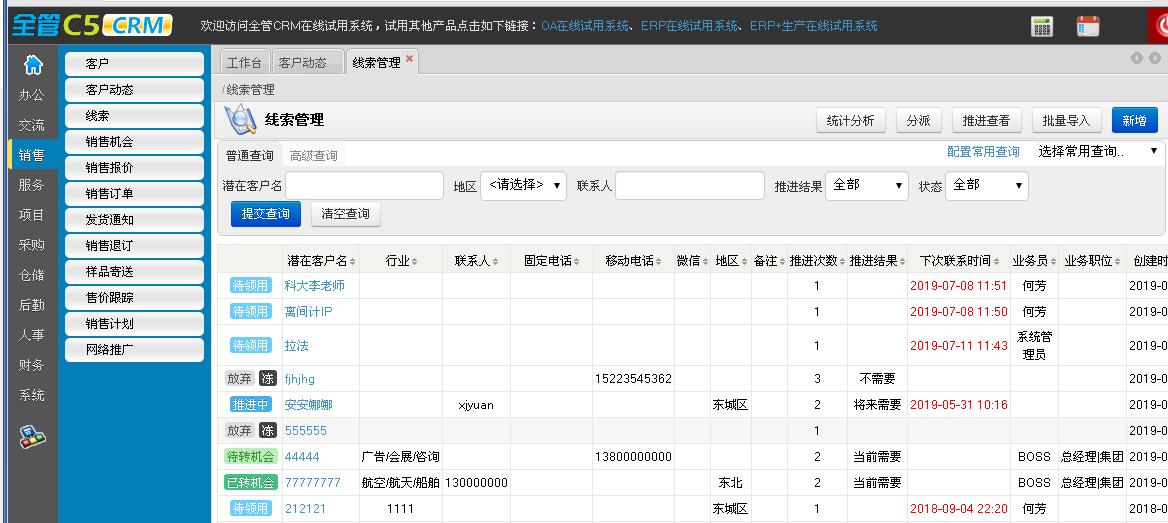Select 高级查询 tab
This screenshot has width=1168, height=523.
(314, 156)
